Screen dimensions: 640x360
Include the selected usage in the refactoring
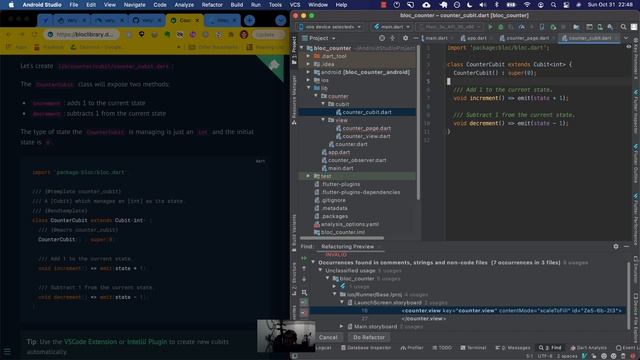tap(304, 302)
